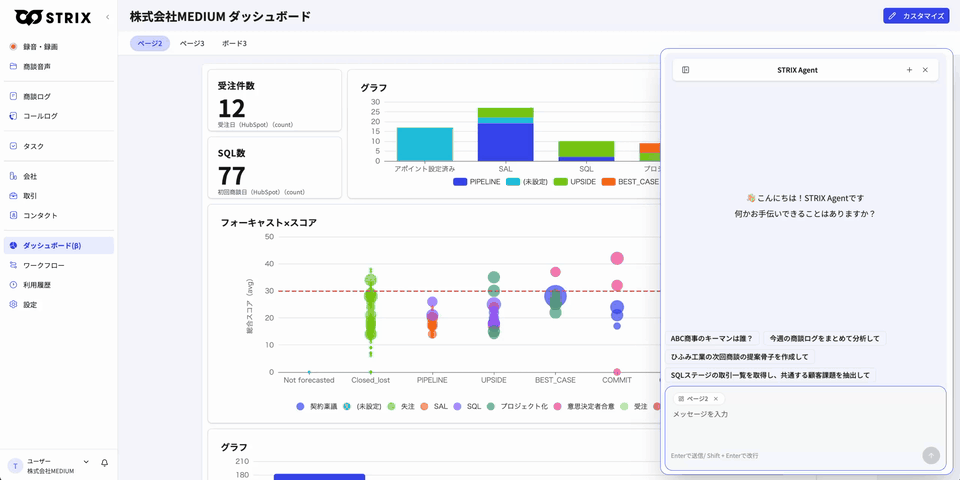Toggle the SAL series in the scatter legend
This screenshot has width=960, height=480.
point(433,406)
